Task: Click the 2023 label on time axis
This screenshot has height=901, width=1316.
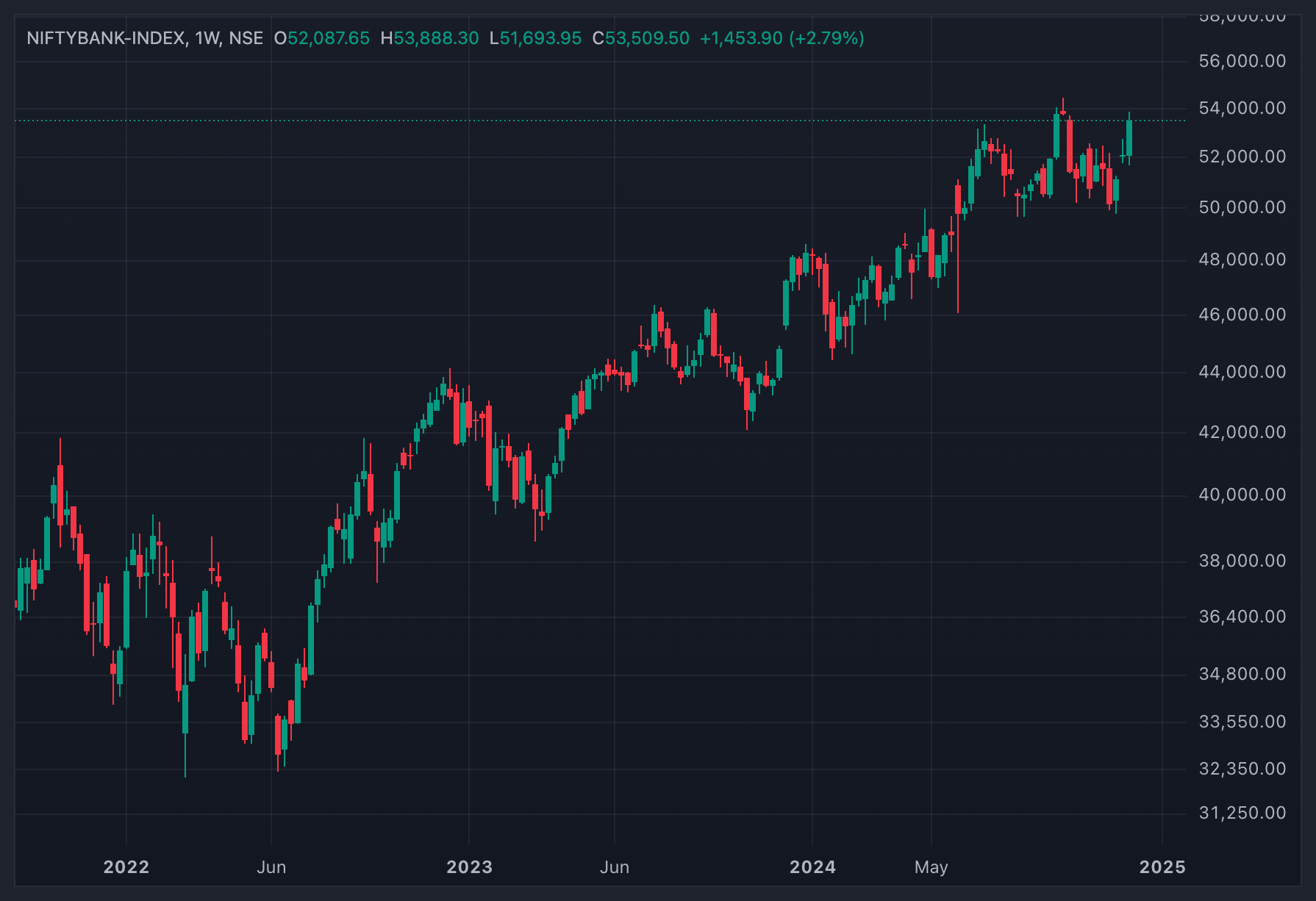Action: point(470,867)
